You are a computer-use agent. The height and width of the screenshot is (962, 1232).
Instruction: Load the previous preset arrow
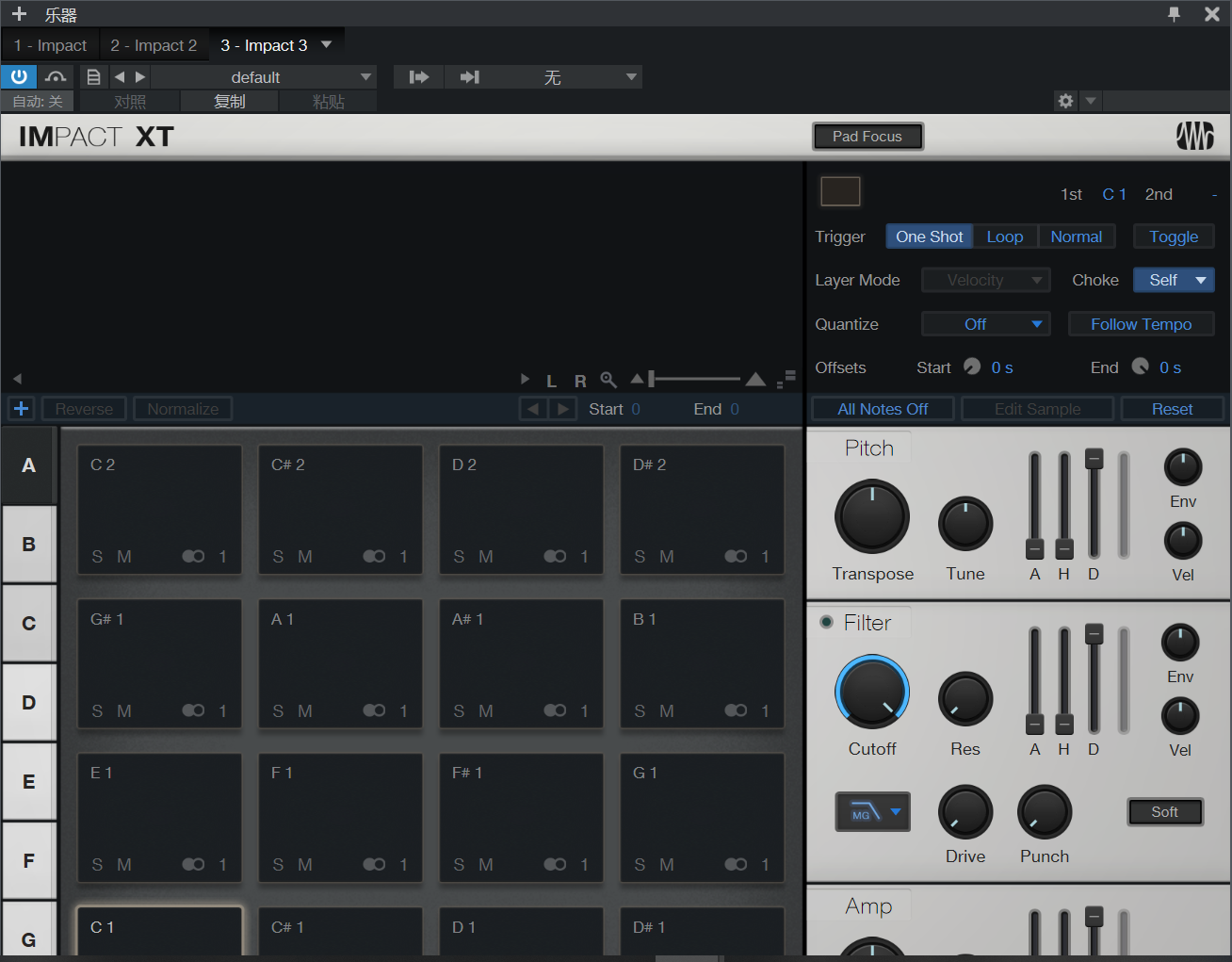coord(120,77)
